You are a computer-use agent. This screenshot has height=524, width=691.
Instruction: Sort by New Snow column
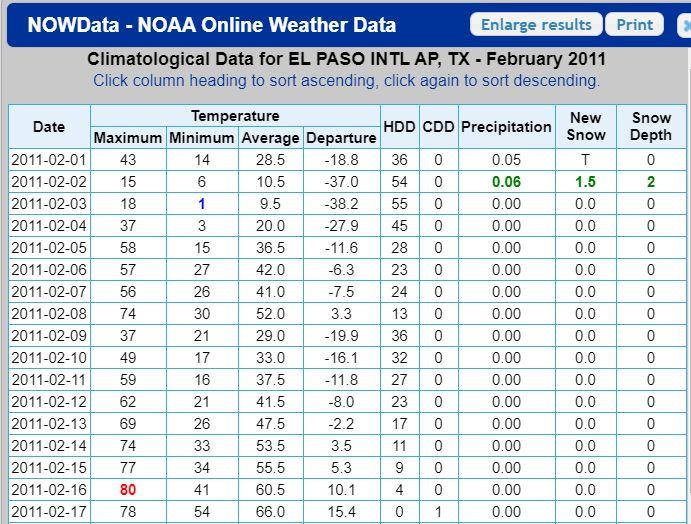(x=586, y=127)
